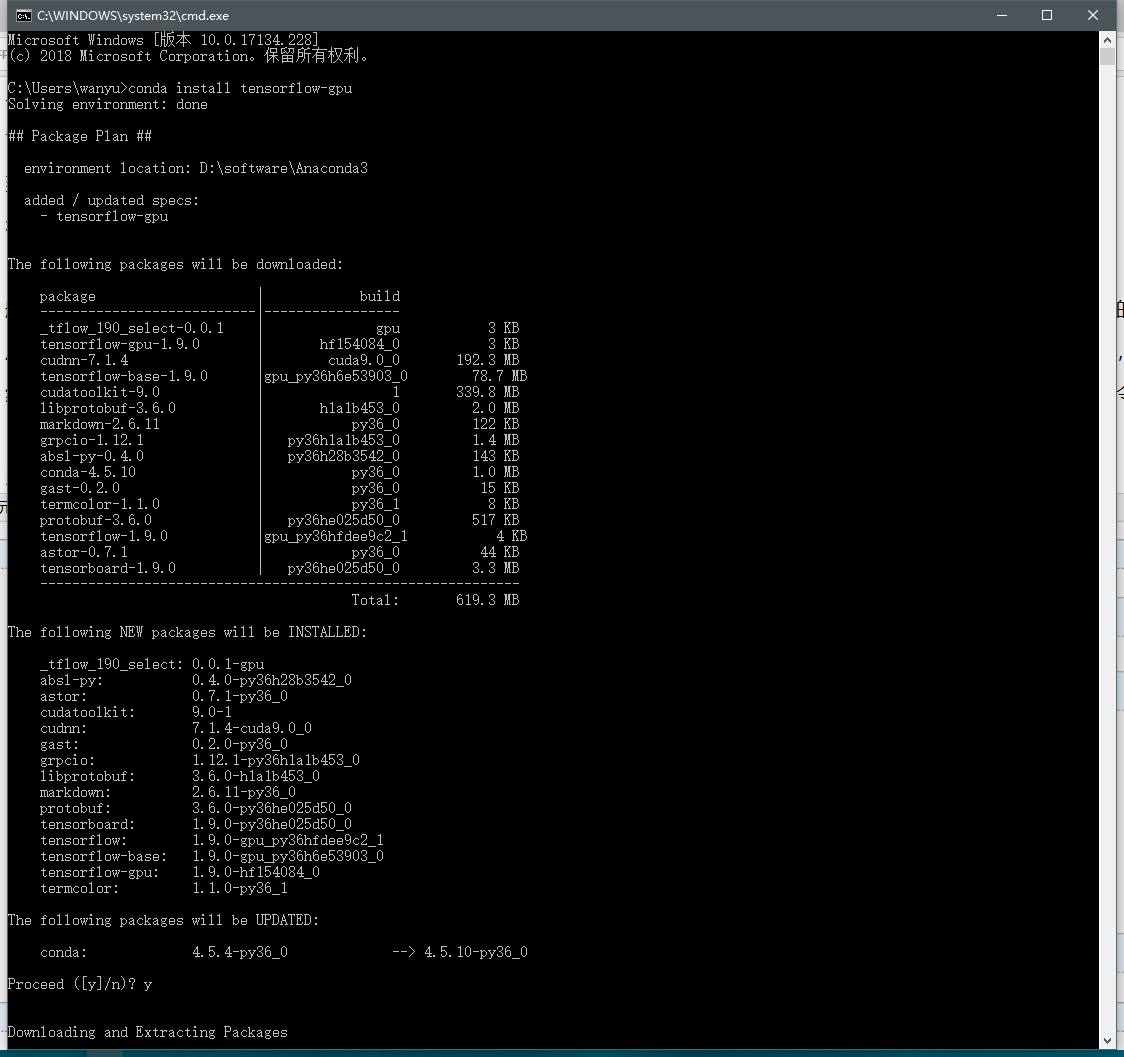Click 'grpcio:' in the install list
1124x1057 pixels.
pos(67,760)
